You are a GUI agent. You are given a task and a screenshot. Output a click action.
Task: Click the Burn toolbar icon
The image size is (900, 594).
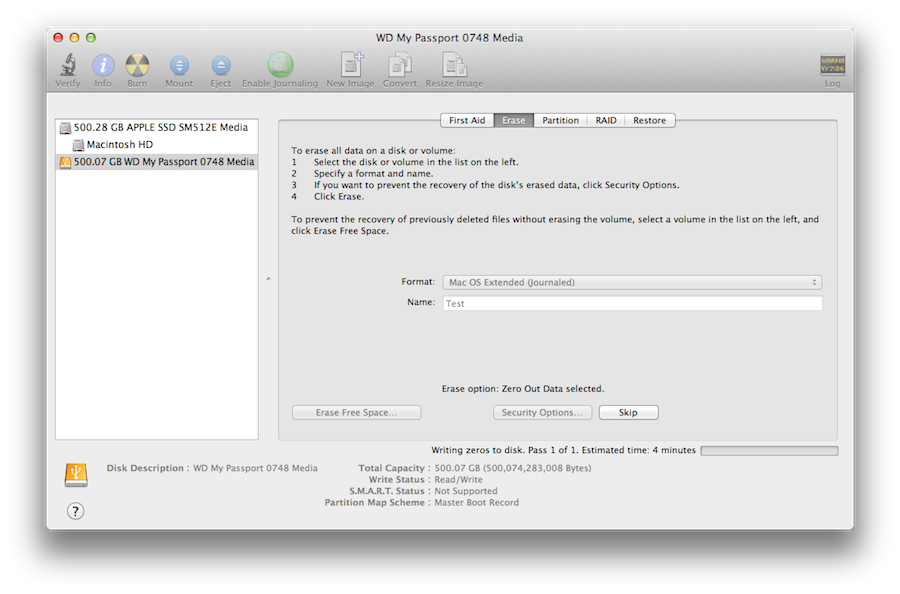tap(137, 65)
